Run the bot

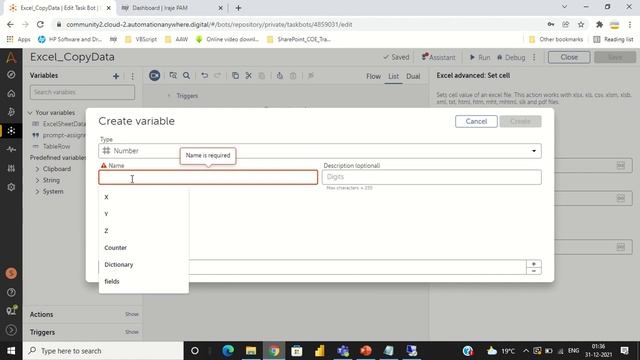(480, 57)
